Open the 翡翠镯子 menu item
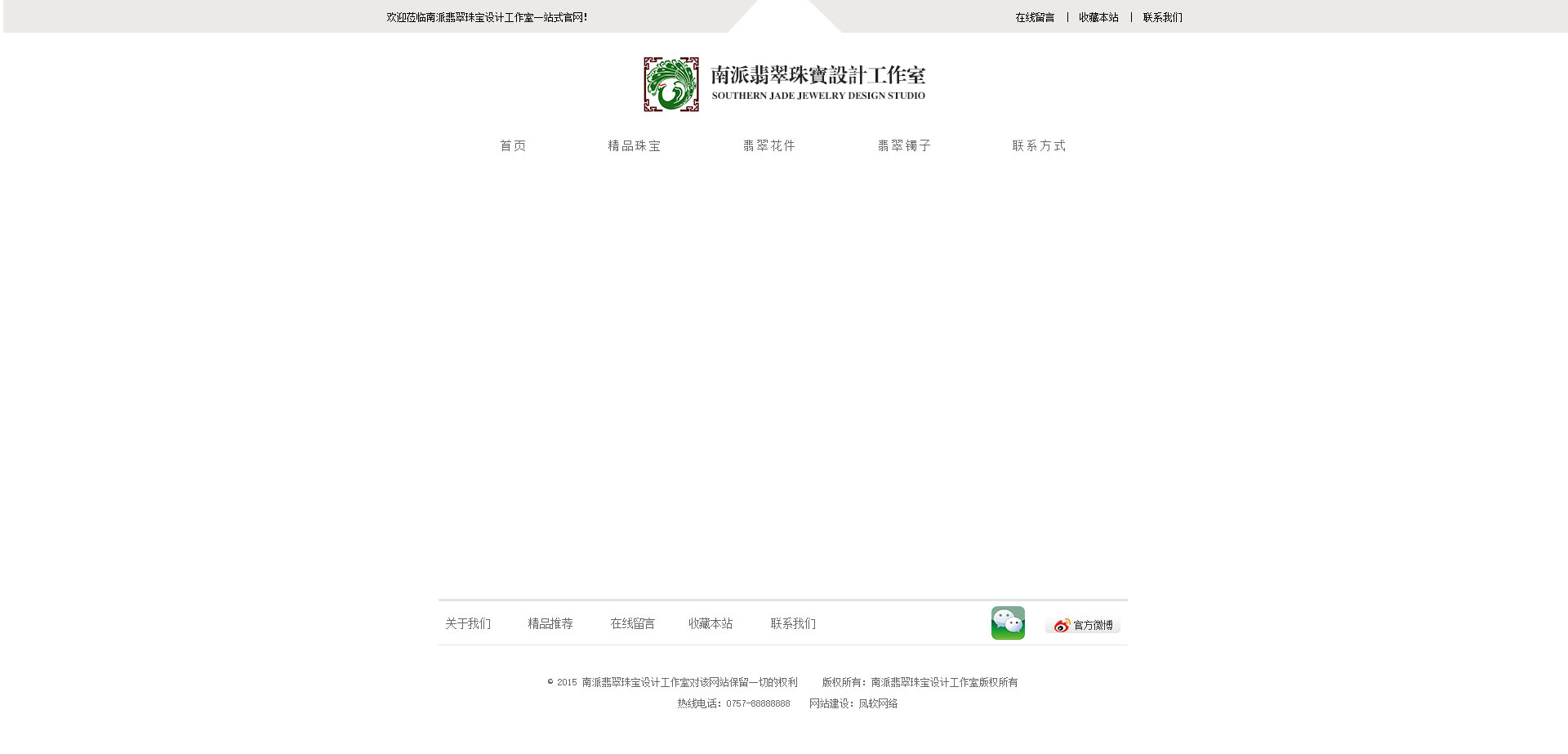The height and width of the screenshot is (754, 1568). click(x=904, y=146)
